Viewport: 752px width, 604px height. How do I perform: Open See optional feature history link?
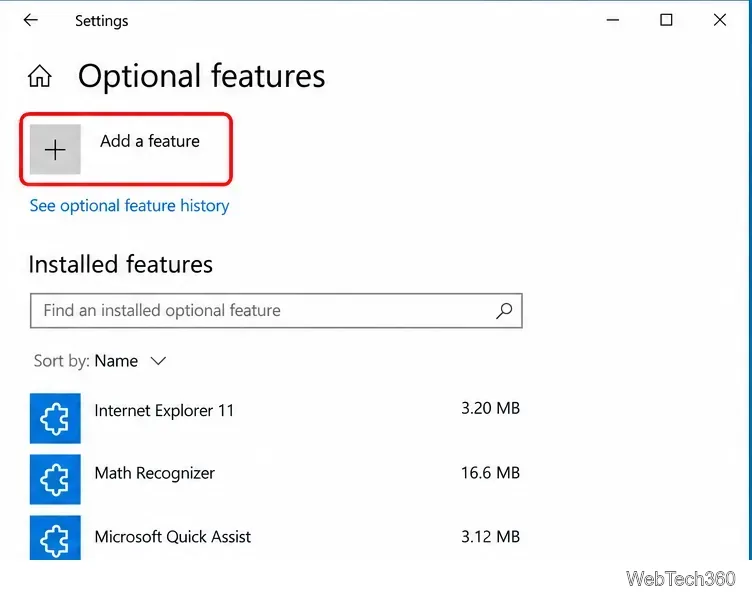tap(129, 206)
